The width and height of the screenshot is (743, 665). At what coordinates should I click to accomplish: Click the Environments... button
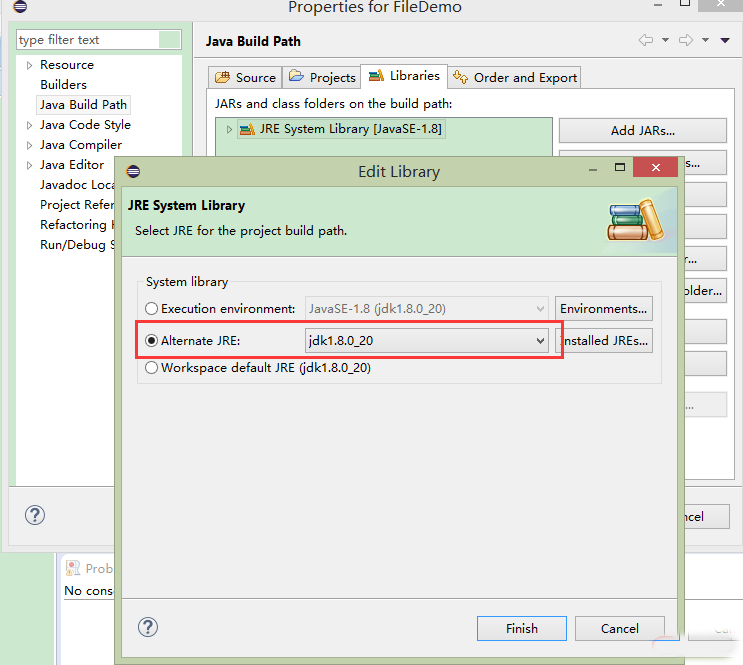pos(603,309)
